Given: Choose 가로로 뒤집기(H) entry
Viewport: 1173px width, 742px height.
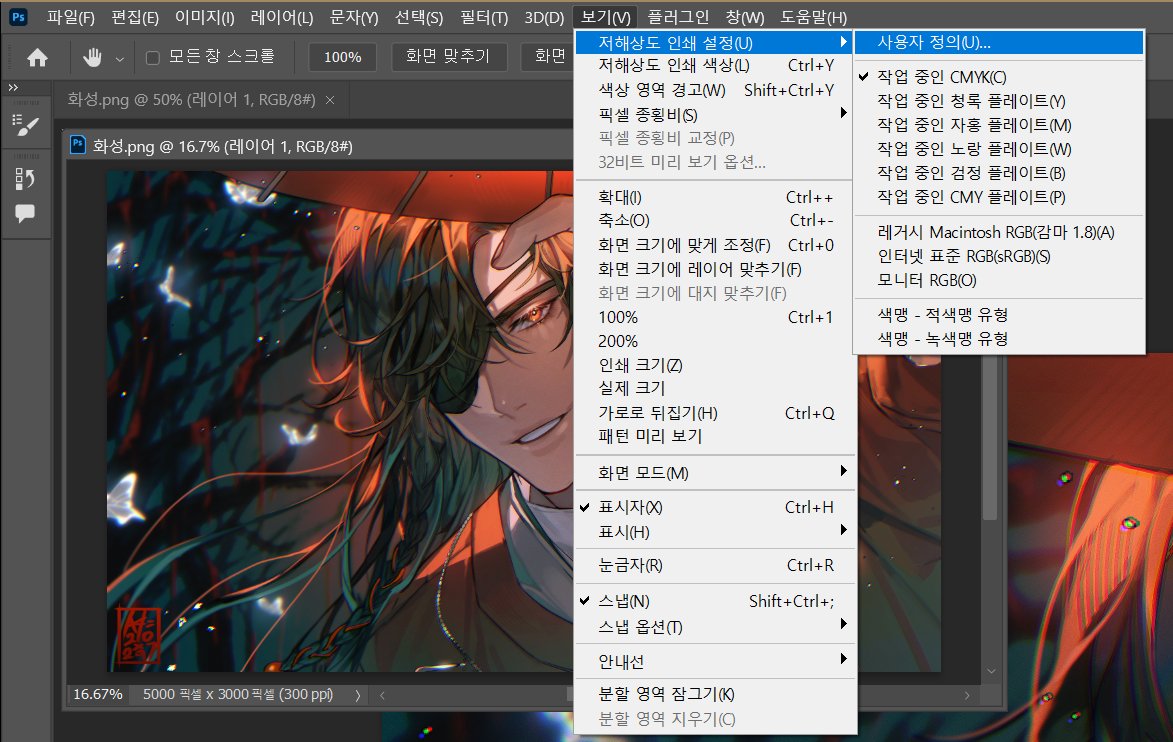Looking at the screenshot, I should (714, 412).
